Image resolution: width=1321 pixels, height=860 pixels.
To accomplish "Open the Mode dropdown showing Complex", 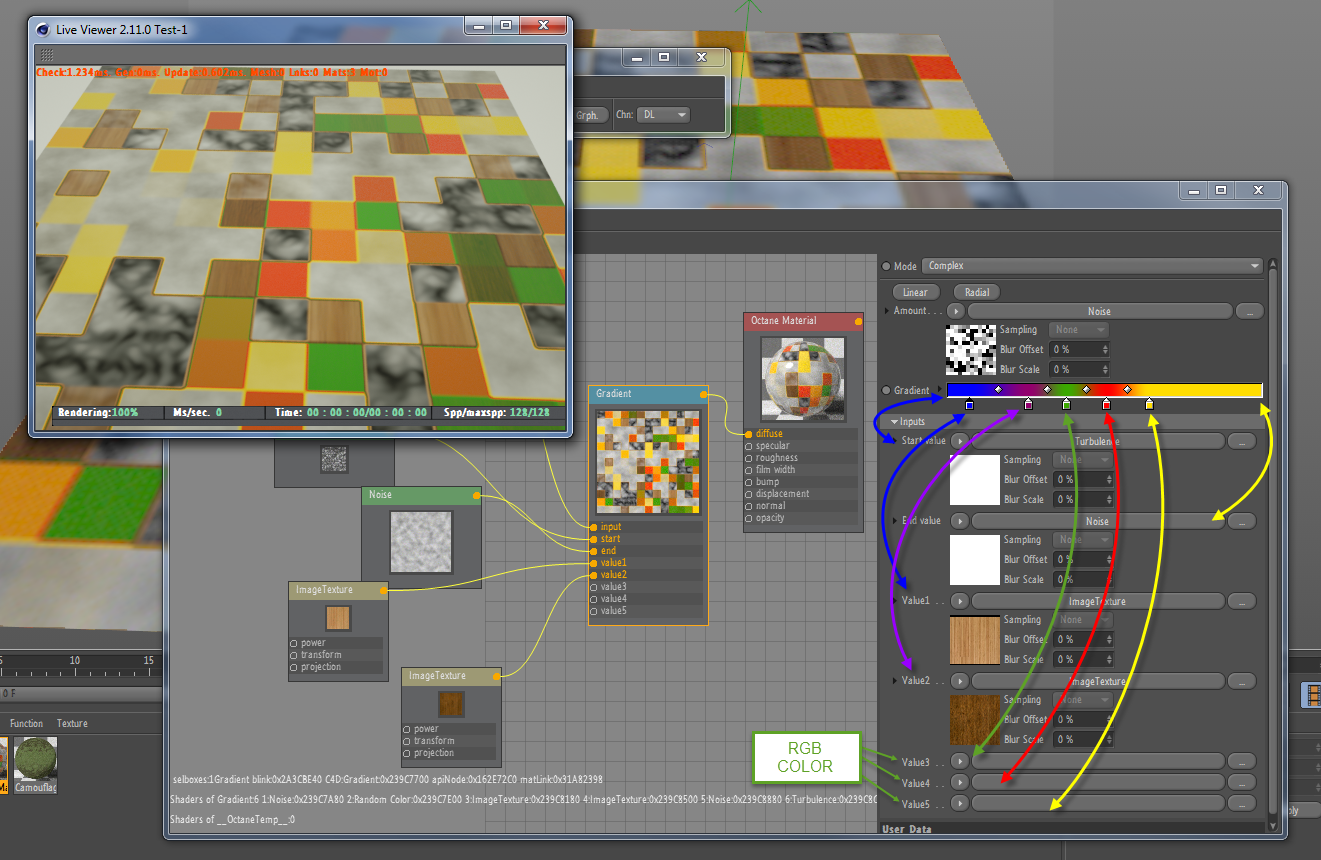I will pyautogui.click(x=1093, y=266).
